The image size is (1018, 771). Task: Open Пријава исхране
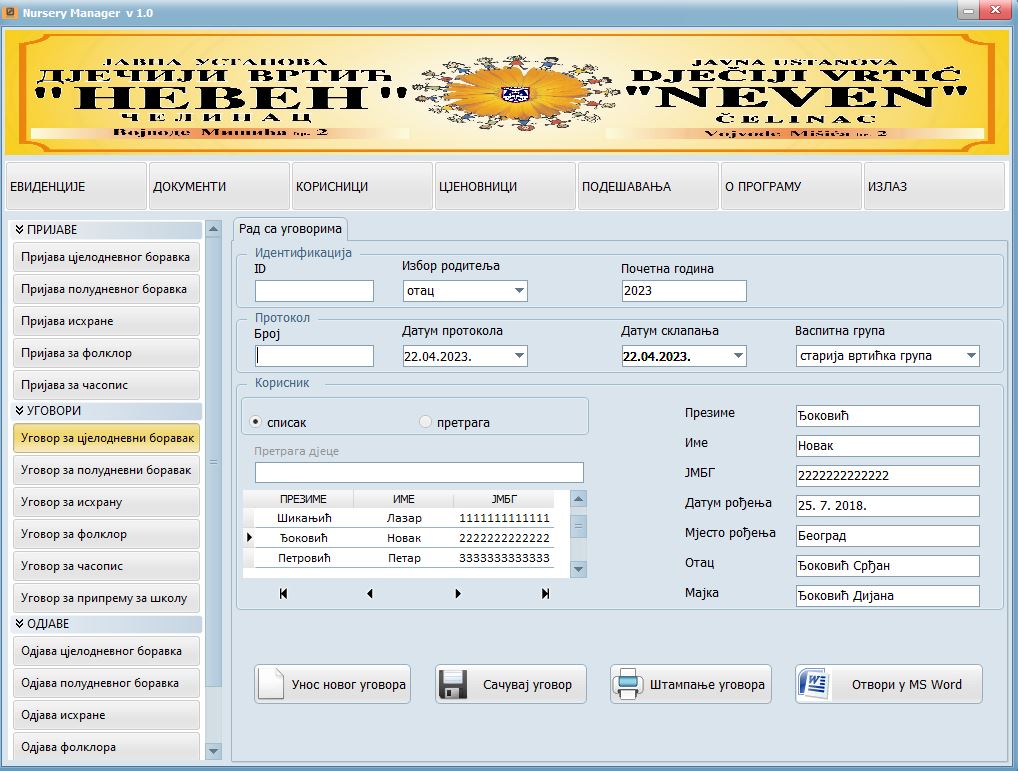[106, 321]
